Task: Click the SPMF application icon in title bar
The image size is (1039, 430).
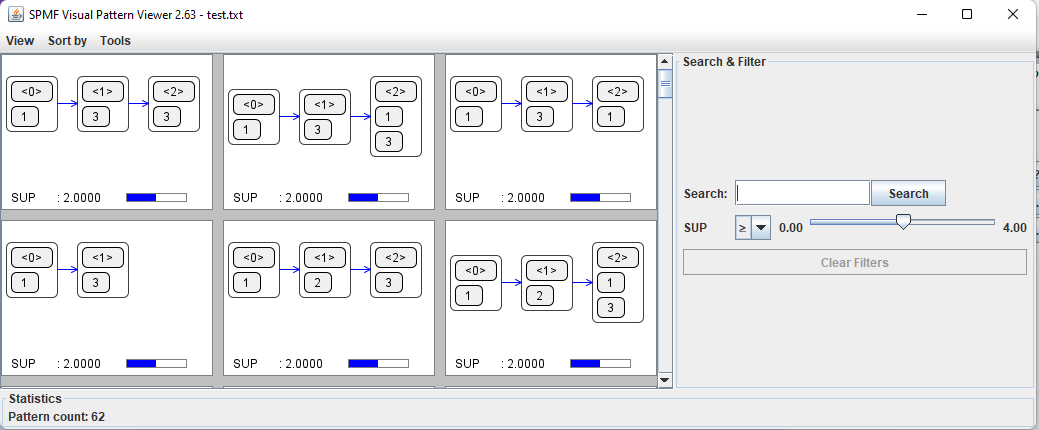Action: pos(15,14)
